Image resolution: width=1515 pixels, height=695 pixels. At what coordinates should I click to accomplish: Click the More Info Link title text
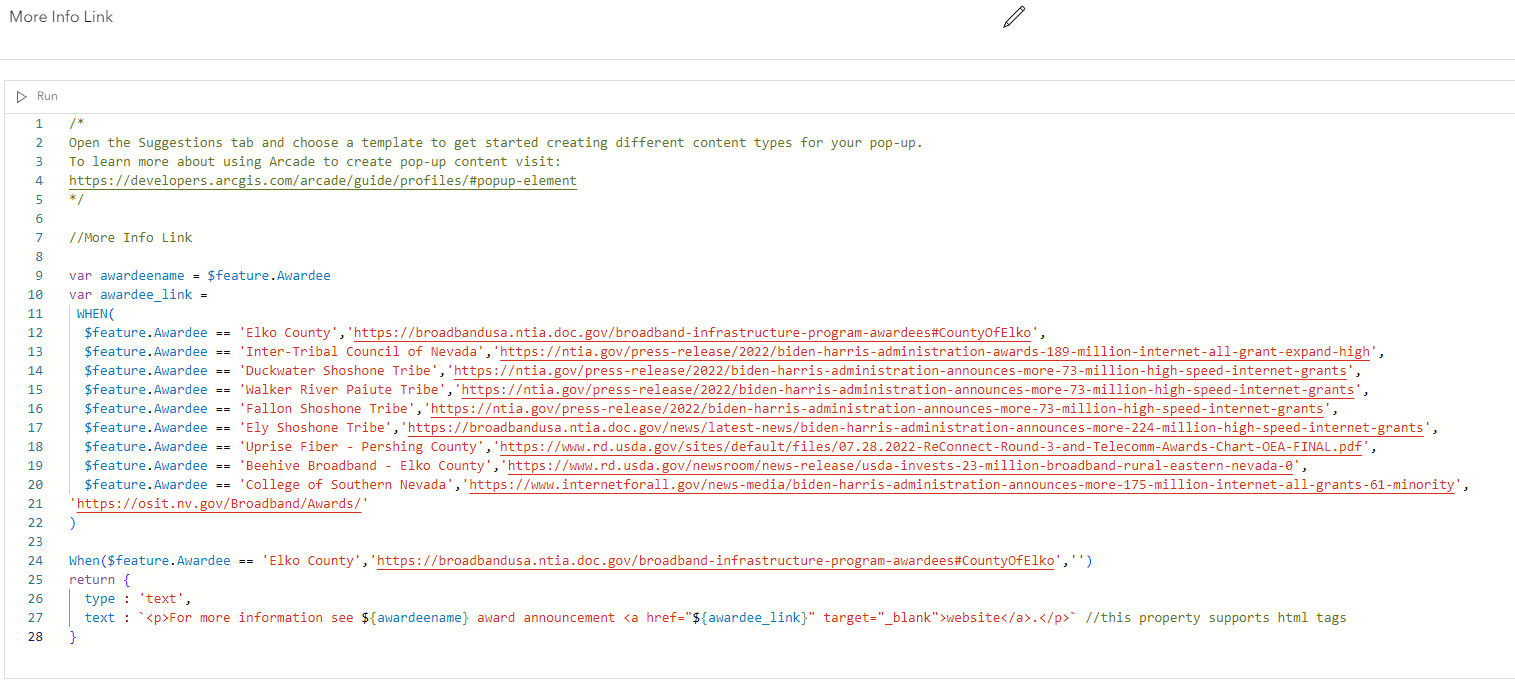coord(60,17)
